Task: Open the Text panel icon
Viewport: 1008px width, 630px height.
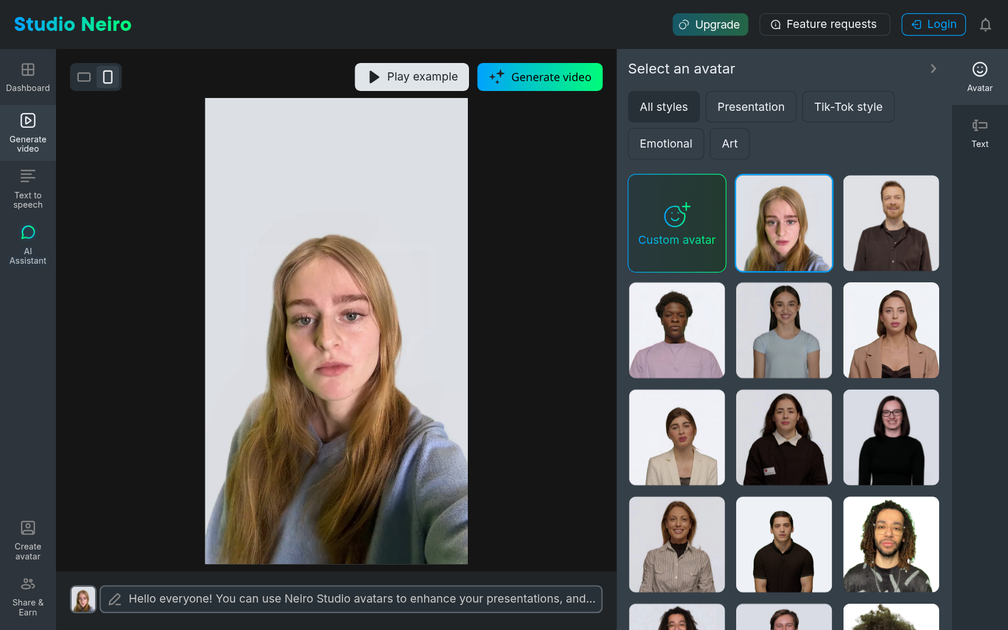Action: point(979,133)
